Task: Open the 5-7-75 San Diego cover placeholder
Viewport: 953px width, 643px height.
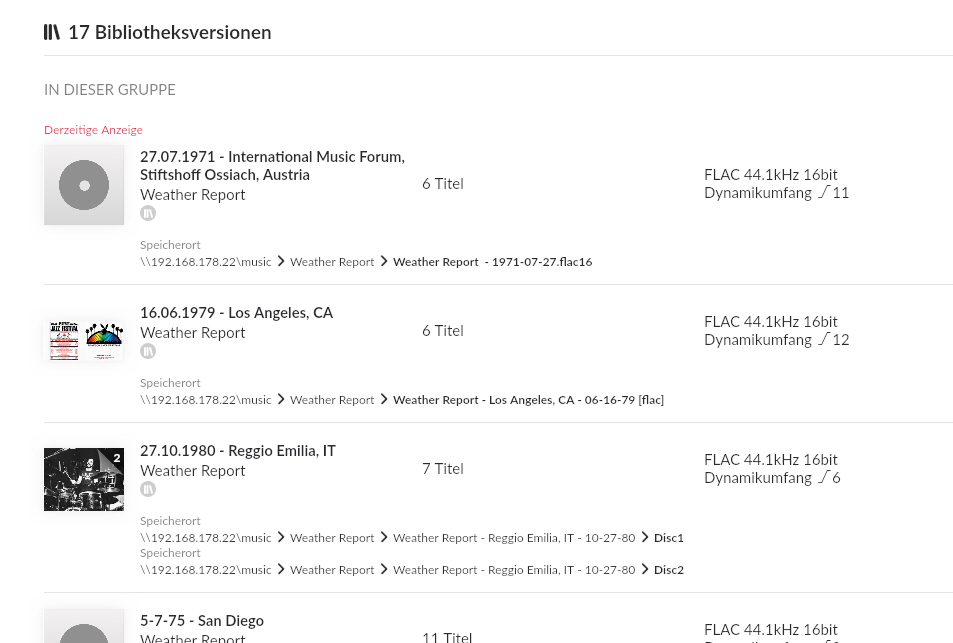Action: 84,627
